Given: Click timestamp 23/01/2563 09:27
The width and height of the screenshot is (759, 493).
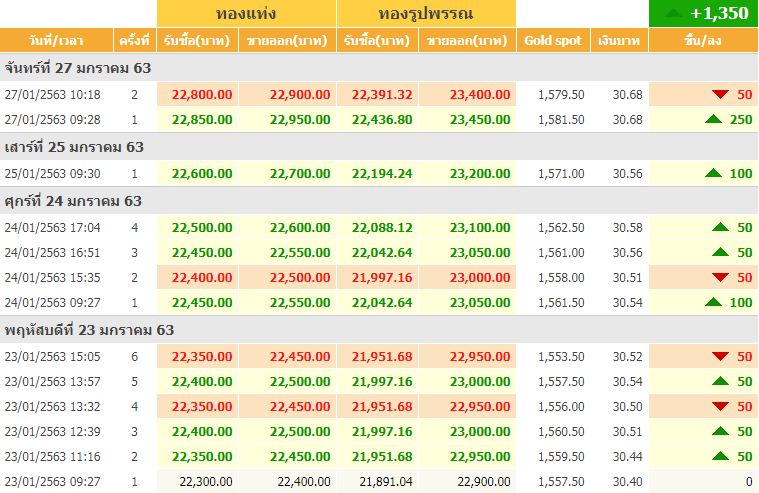Looking at the screenshot, I should [x=52, y=481].
